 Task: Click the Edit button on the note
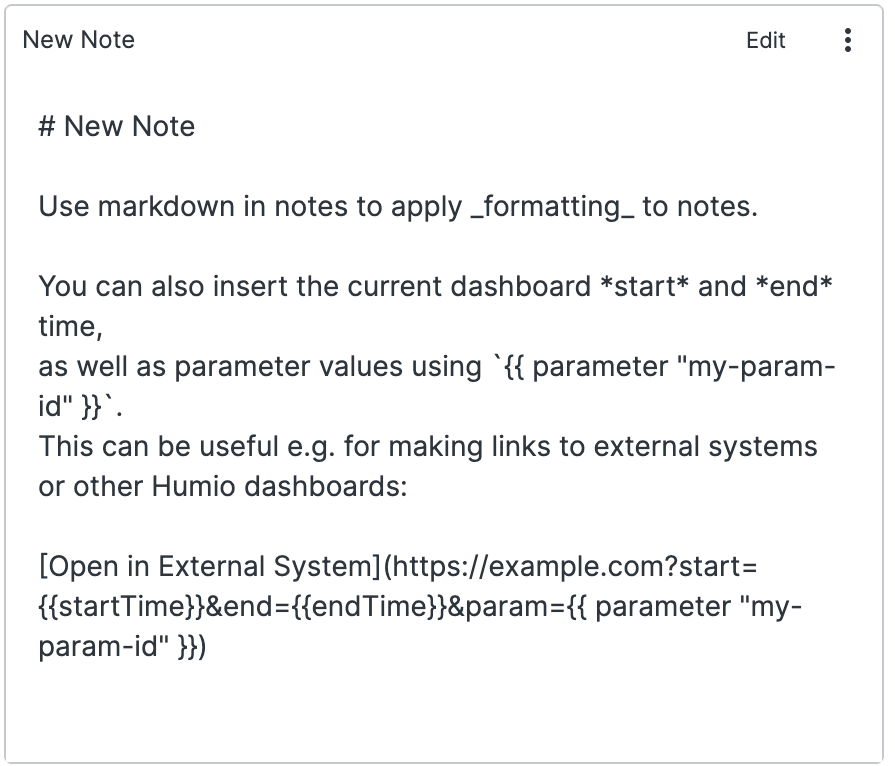[766, 40]
